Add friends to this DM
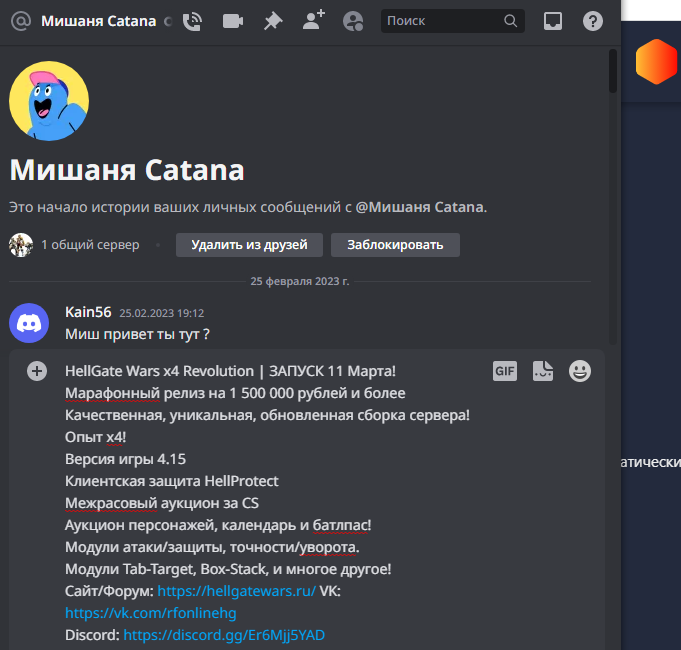The image size is (681, 650). pyautogui.click(x=314, y=20)
